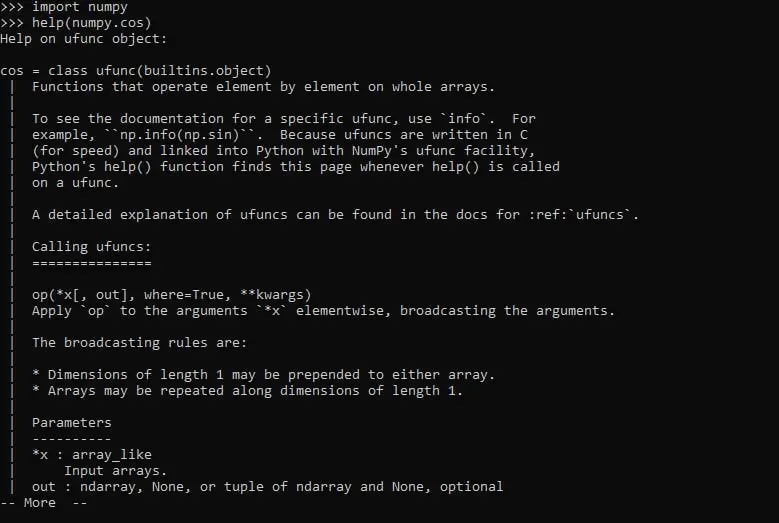
Task: Click the 'Arrays may be repeated' bullet line
Action: click(247, 390)
